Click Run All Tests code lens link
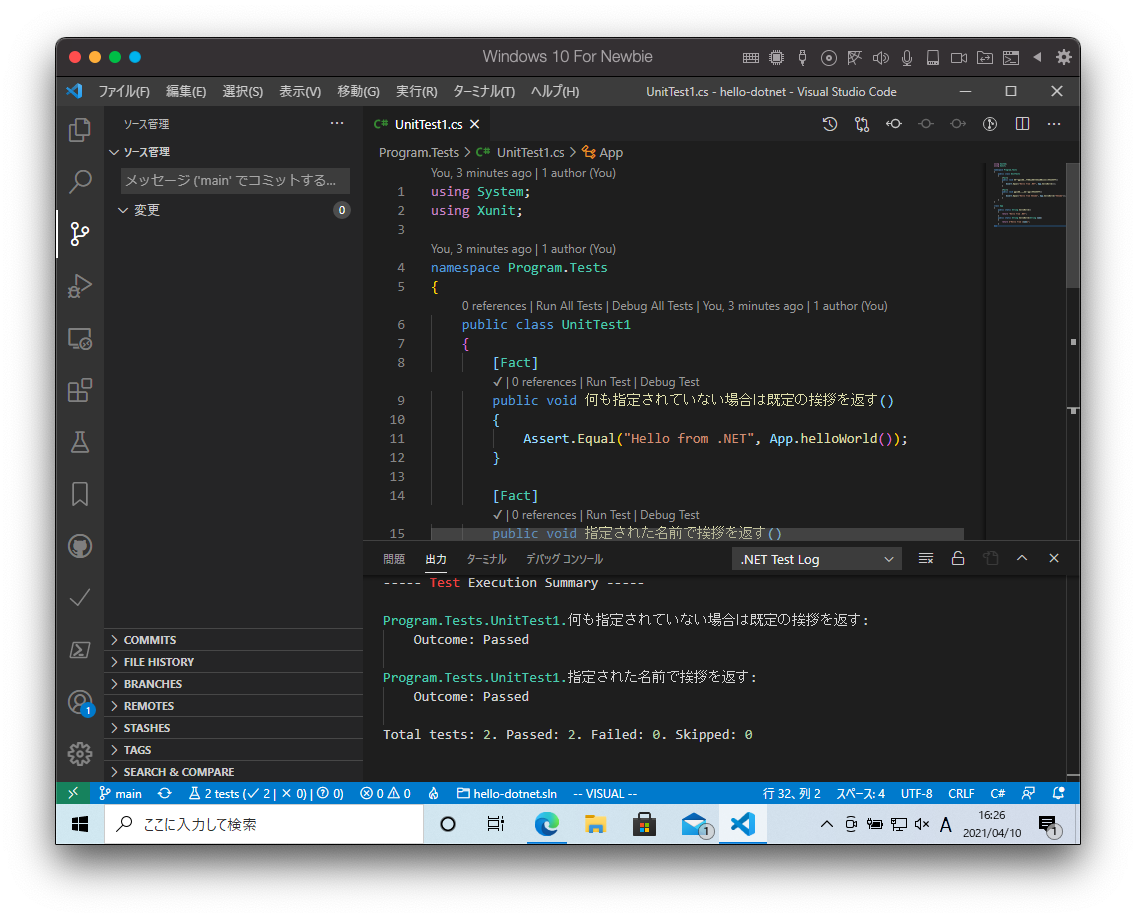The height and width of the screenshot is (918, 1136). [569, 306]
